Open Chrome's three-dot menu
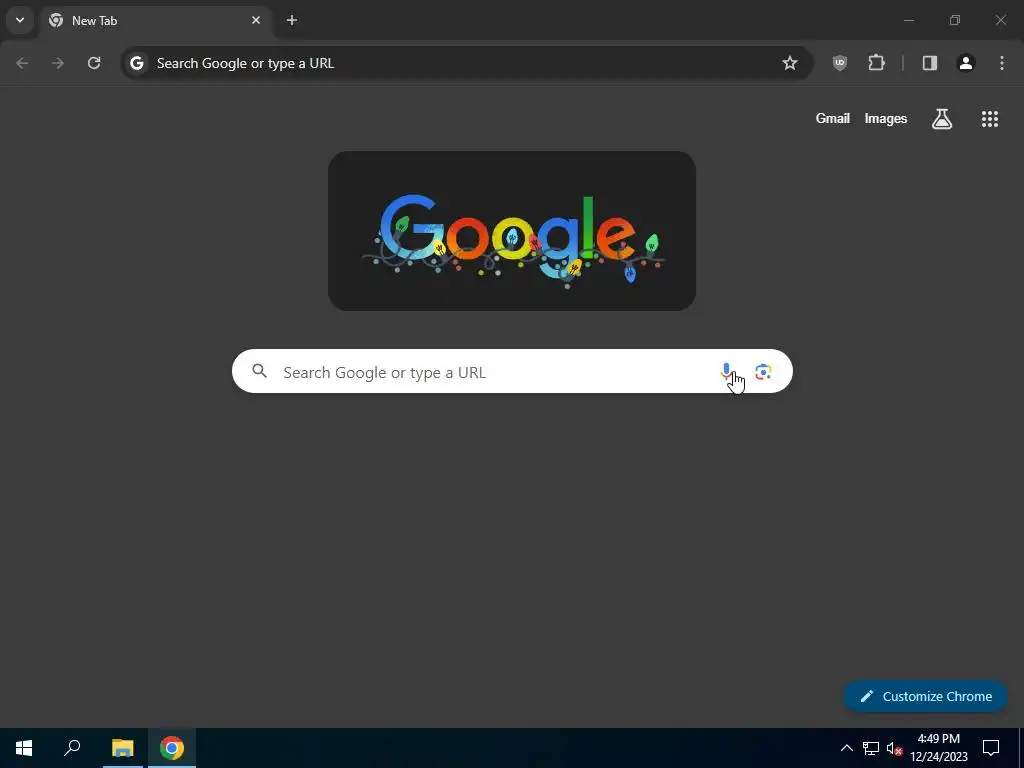Viewport: 1024px width, 768px height. (1002, 63)
